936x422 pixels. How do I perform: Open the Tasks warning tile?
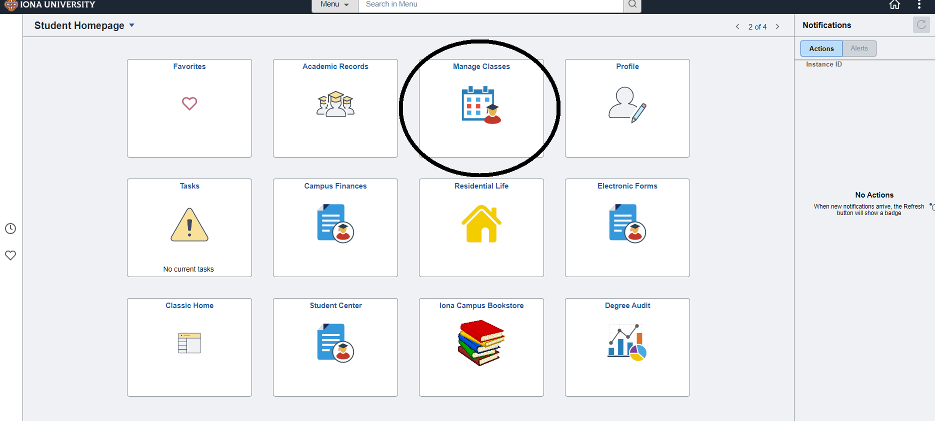[189, 226]
